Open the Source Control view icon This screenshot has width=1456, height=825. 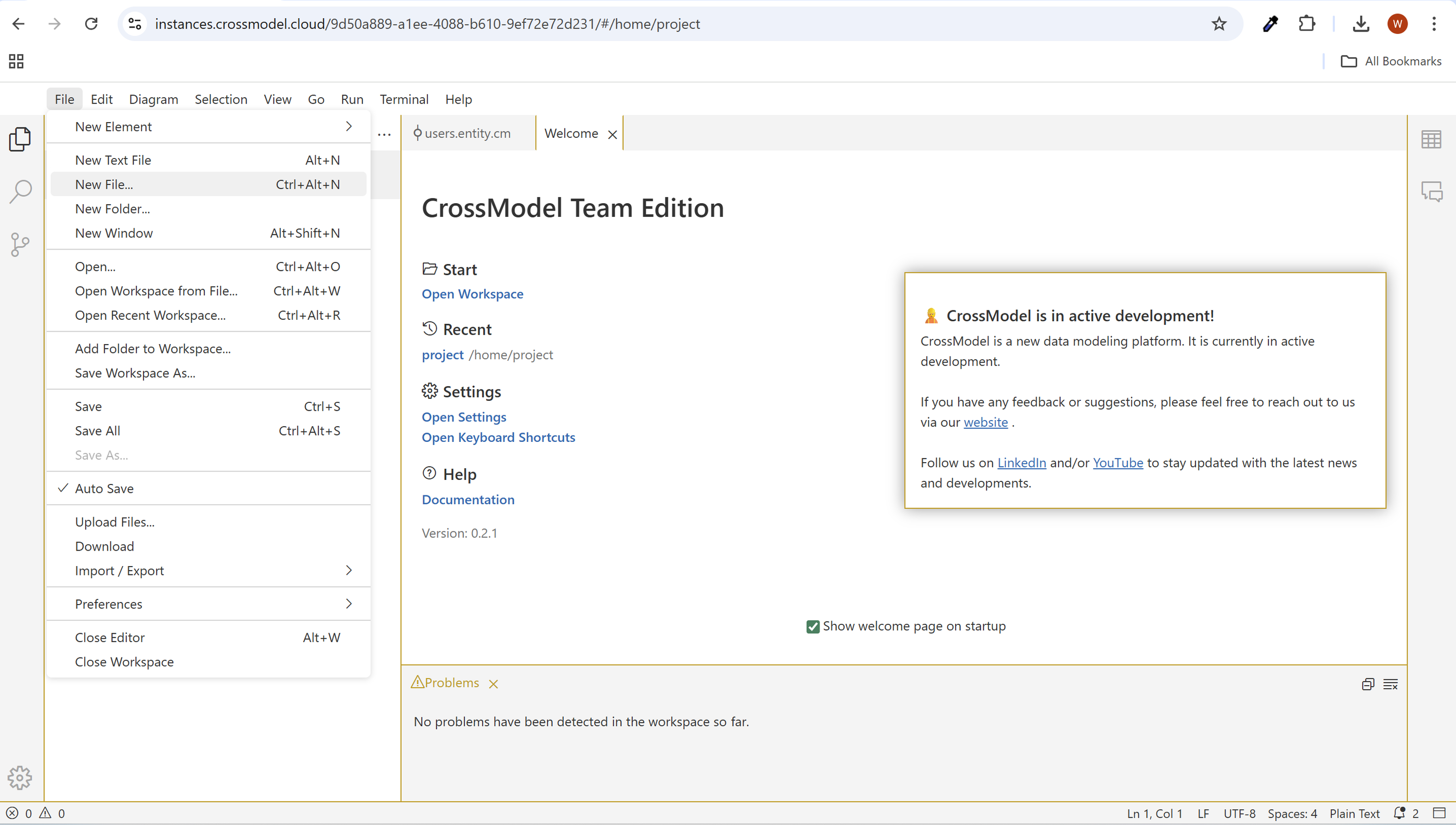pos(20,245)
